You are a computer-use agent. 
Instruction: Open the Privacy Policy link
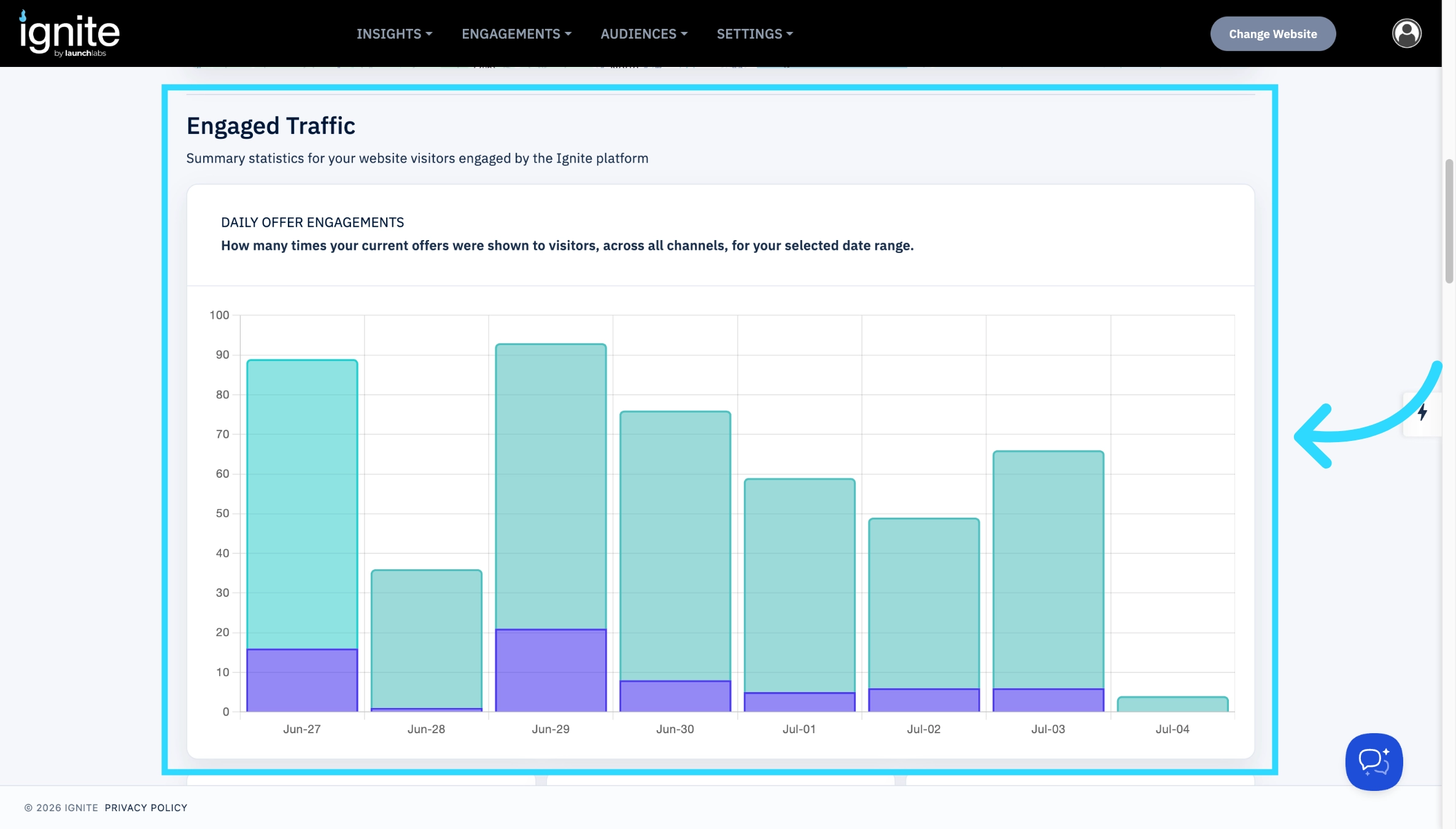point(145,808)
